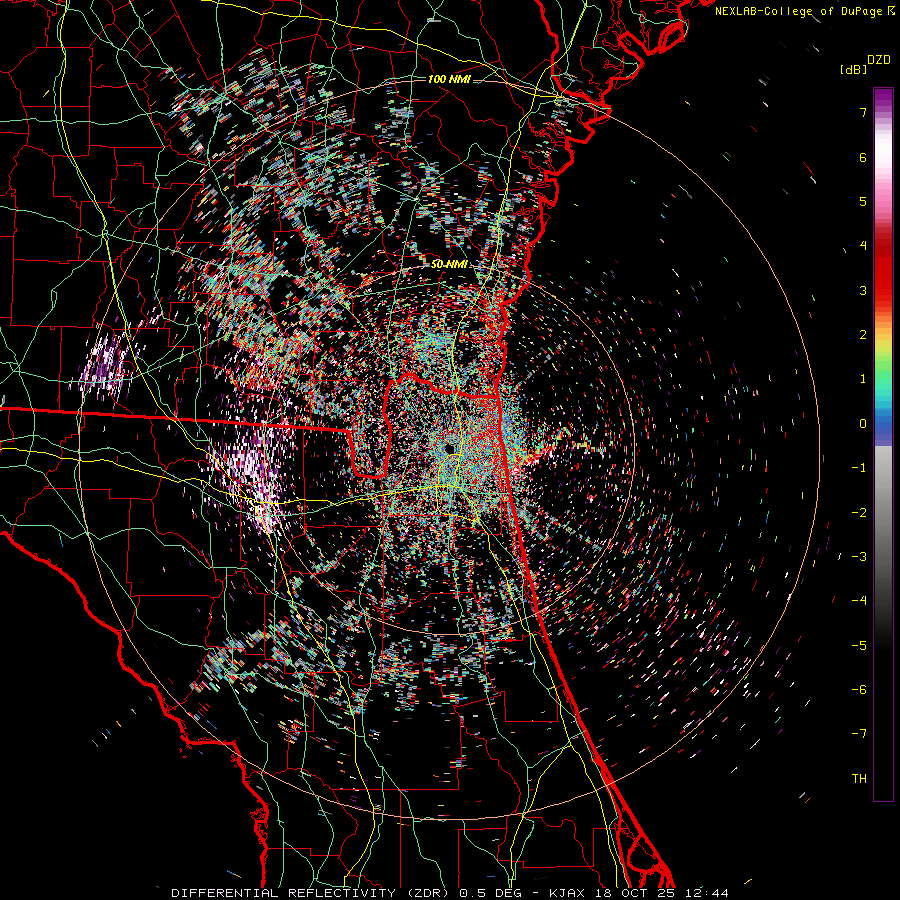
Task: Click the vertical ZDR color scale bar
Action: (883, 444)
